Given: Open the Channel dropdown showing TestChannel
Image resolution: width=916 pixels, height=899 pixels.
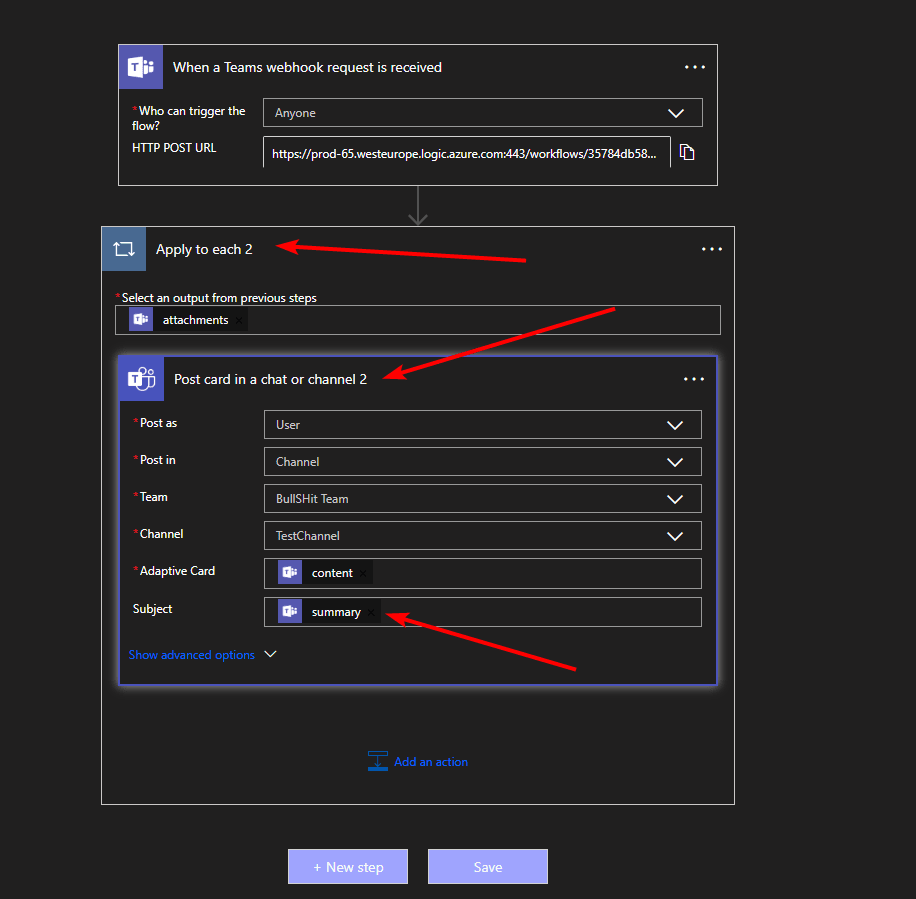Looking at the screenshot, I should 483,536.
